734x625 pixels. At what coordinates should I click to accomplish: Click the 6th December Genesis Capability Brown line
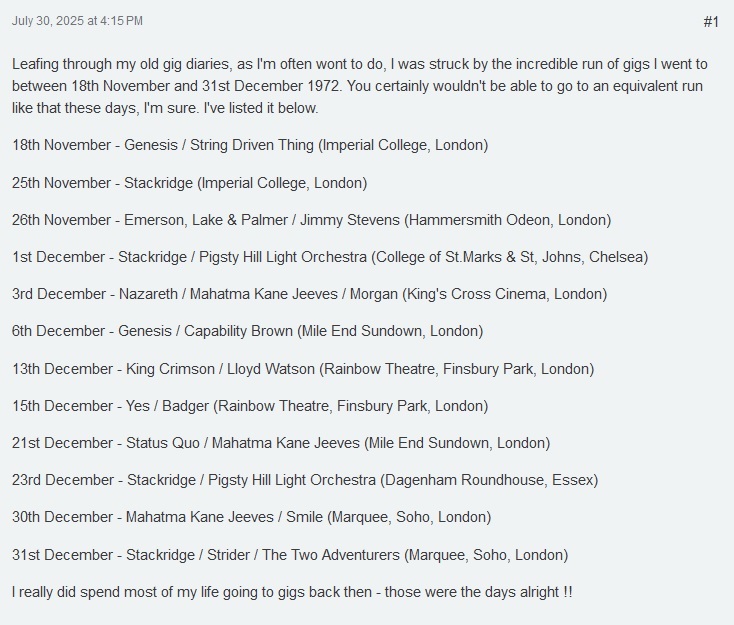coord(248,331)
